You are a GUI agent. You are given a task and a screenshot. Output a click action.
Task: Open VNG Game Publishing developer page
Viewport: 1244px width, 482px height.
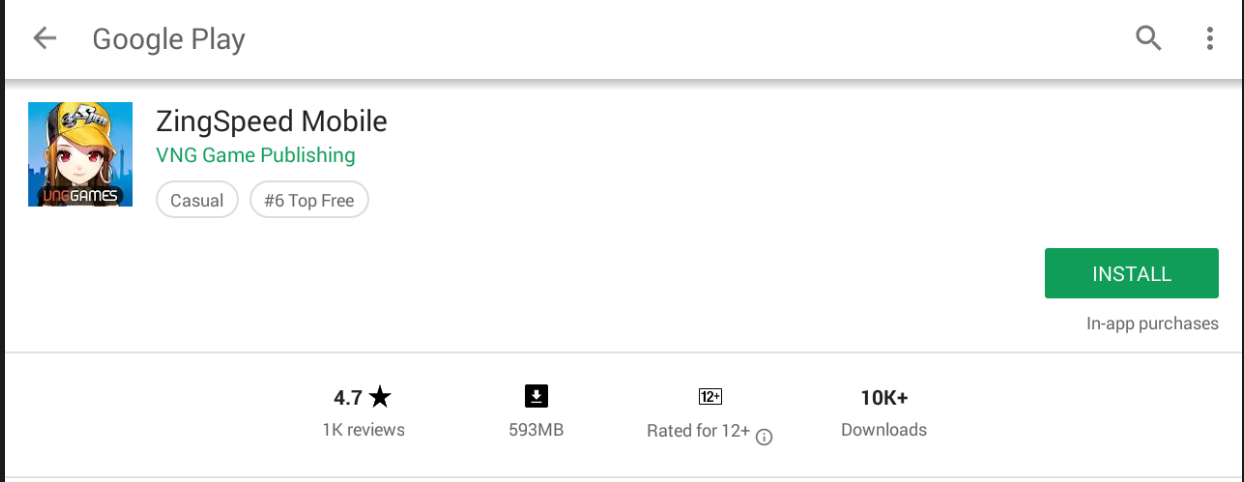coord(256,155)
